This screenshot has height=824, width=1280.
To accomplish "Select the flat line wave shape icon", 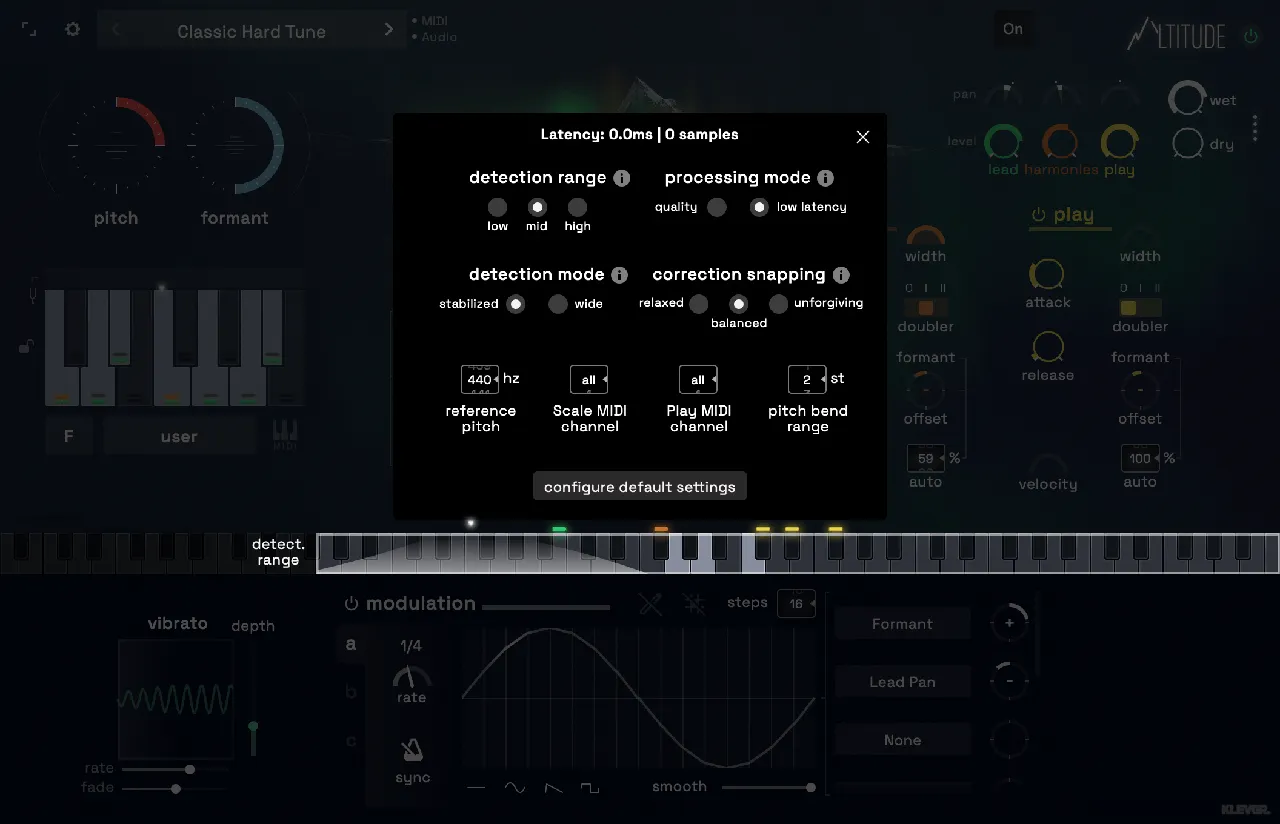I will click(x=476, y=788).
